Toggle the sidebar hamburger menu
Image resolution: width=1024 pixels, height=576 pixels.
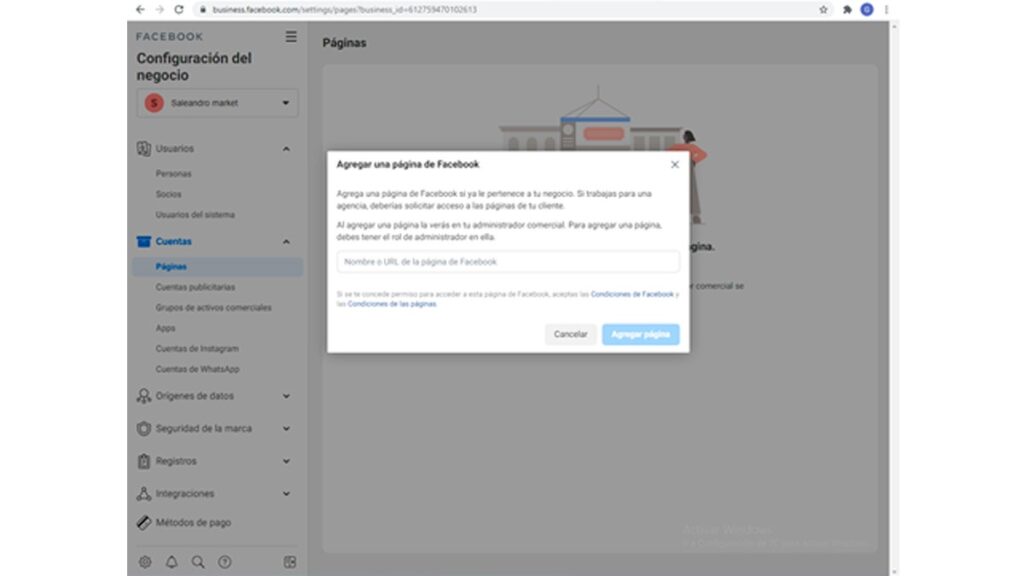[x=291, y=37]
